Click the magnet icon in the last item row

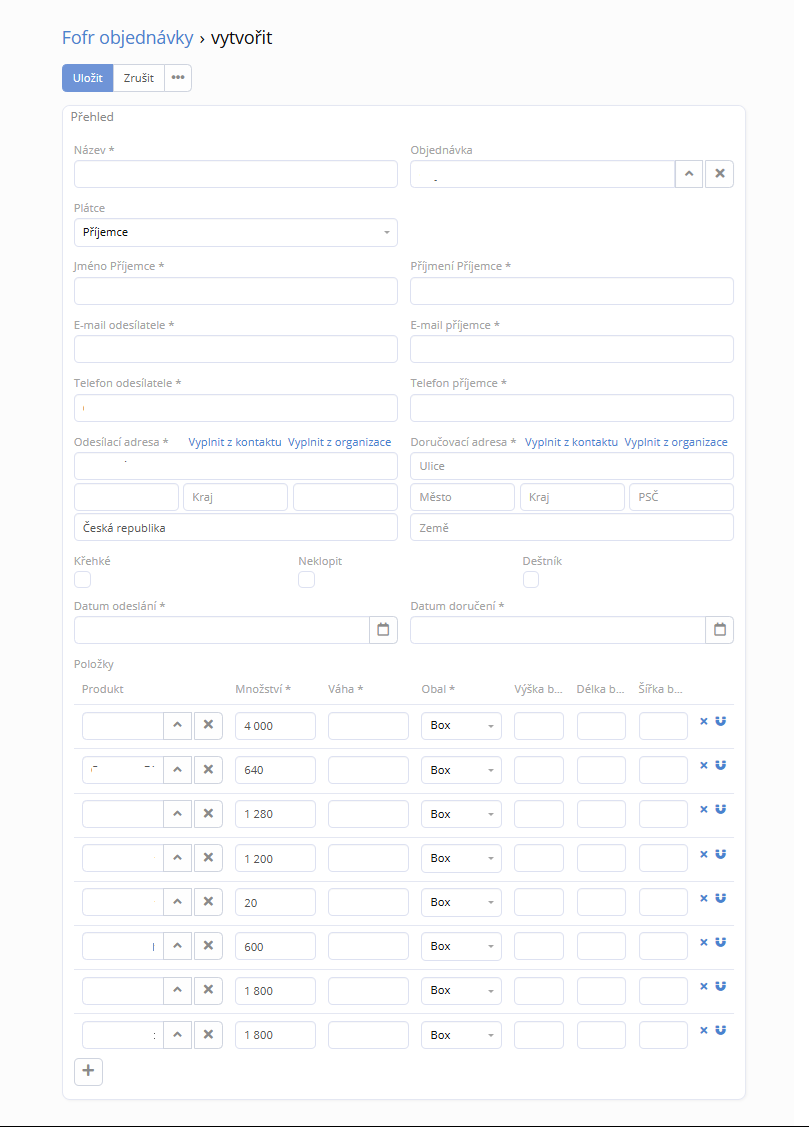[721, 1030]
